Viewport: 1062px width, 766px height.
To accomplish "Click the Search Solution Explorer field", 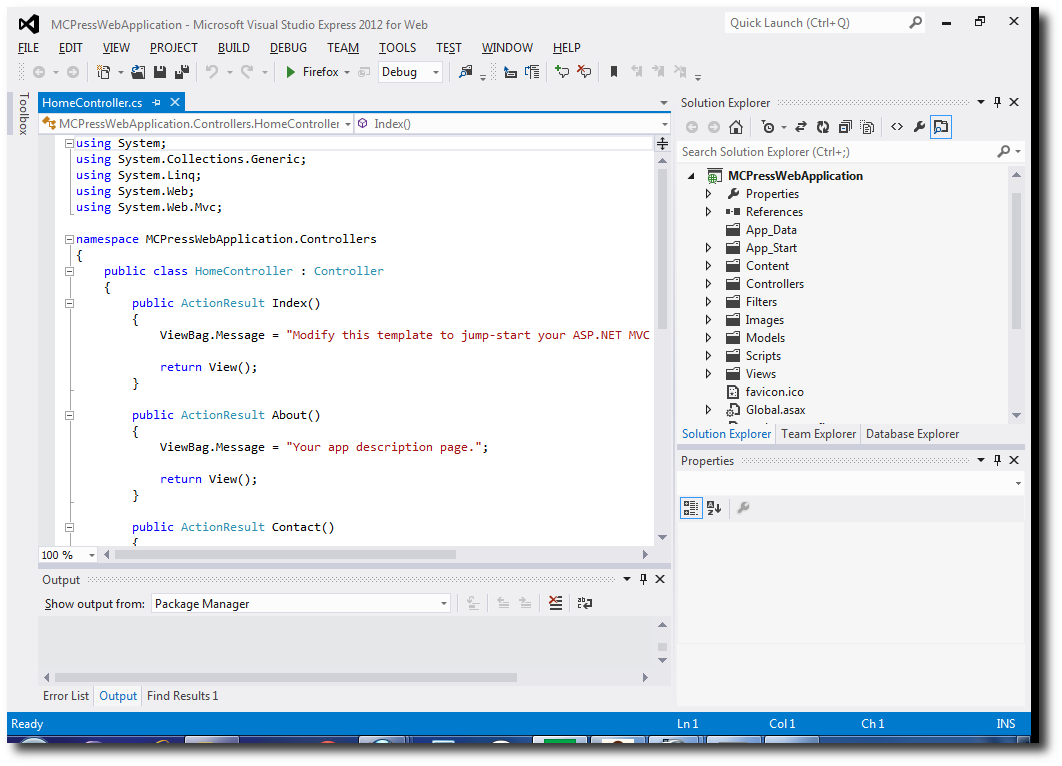I will (x=851, y=152).
